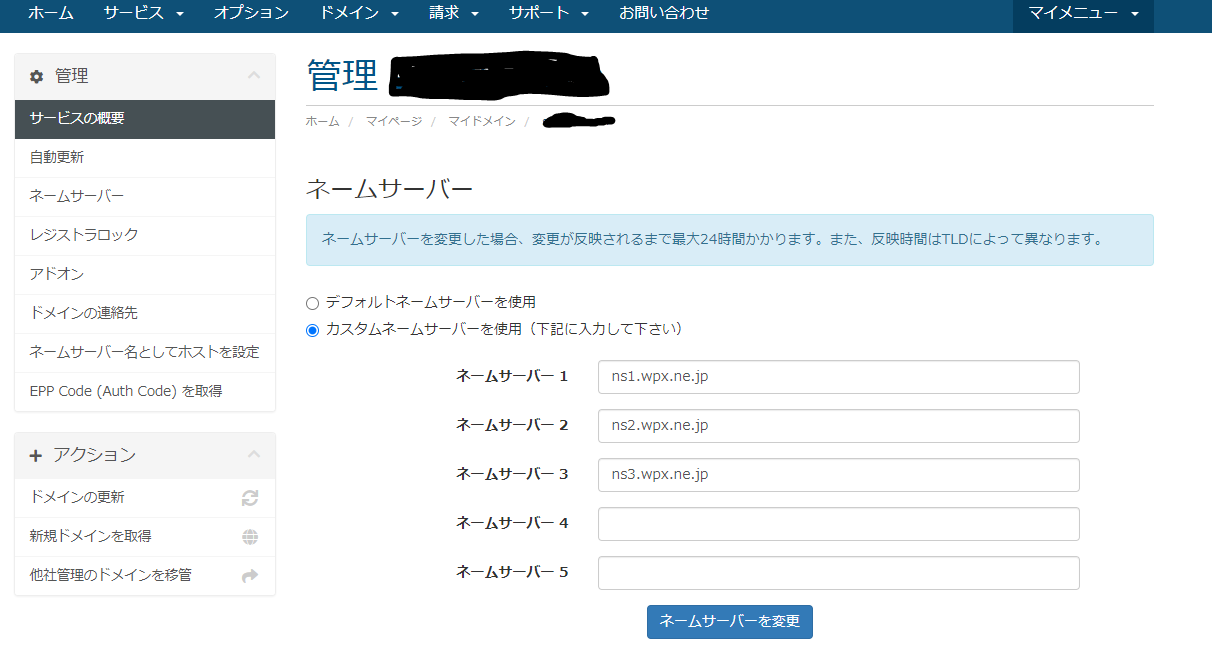This screenshot has width=1212, height=668.
Task: Click share arrow icon in 他社管理のドメインを移管 row
Action: tap(250, 576)
